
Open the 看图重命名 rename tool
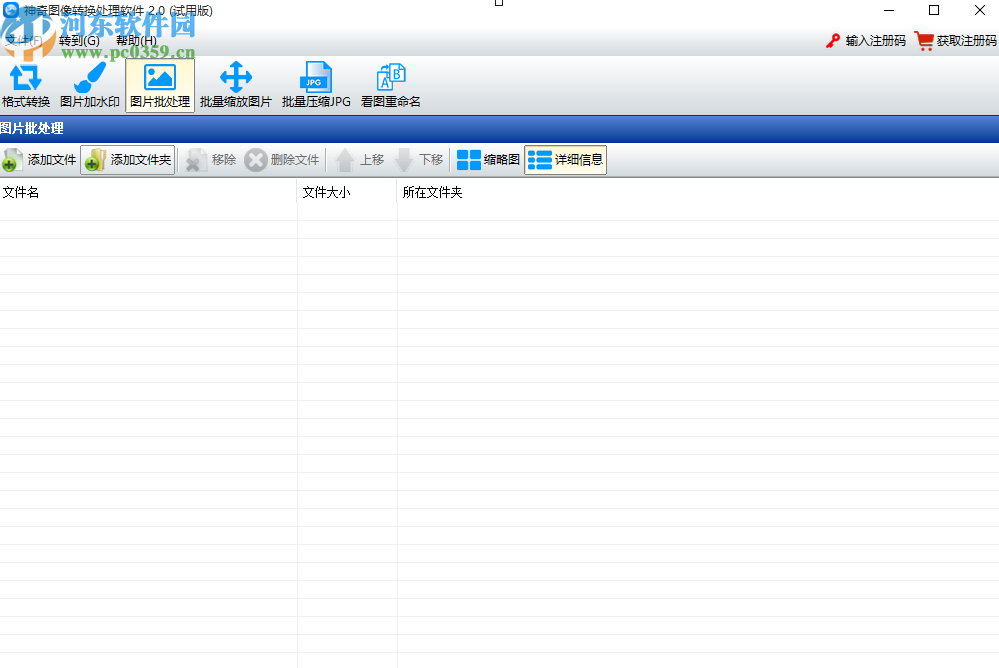391,85
